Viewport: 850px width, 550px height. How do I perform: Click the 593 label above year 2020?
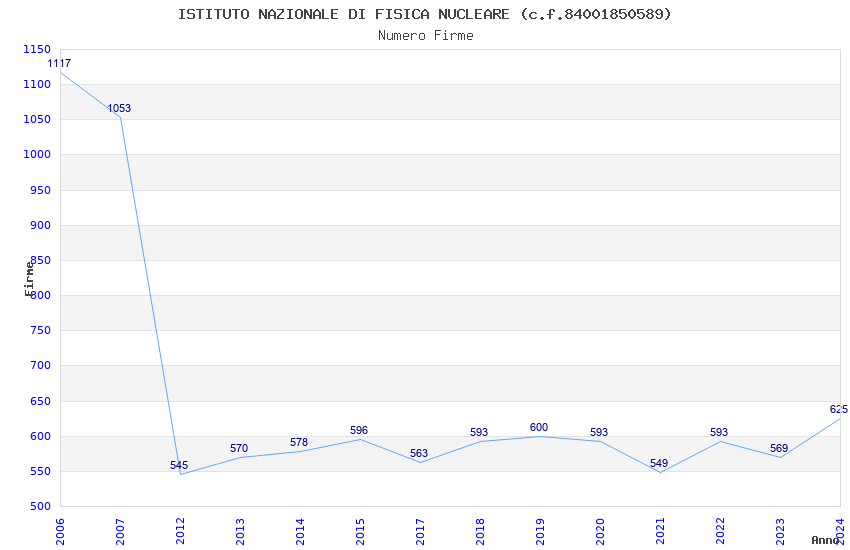click(x=599, y=432)
